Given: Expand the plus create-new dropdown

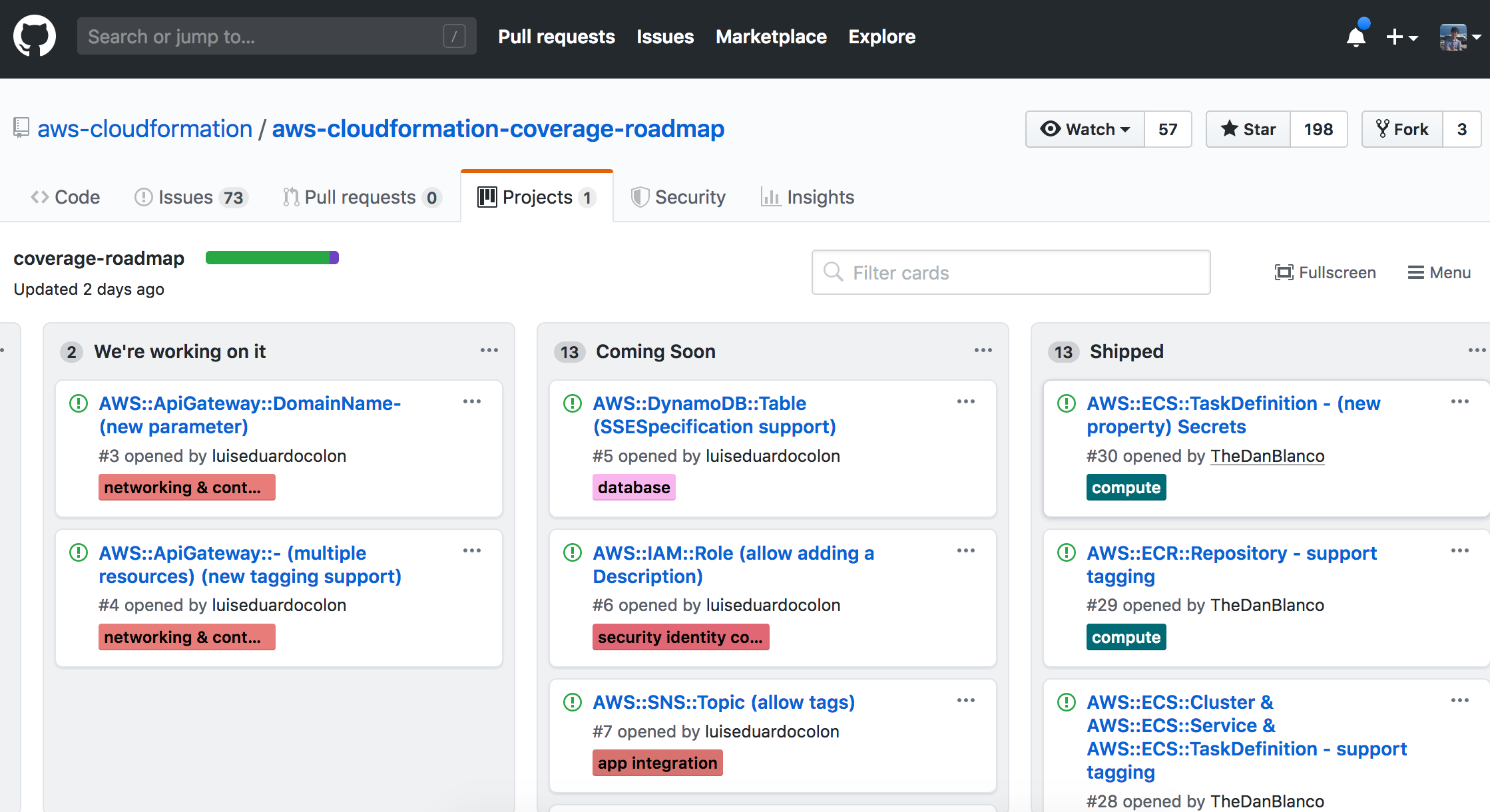Looking at the screenshot, I should (x=1401, y=37).
